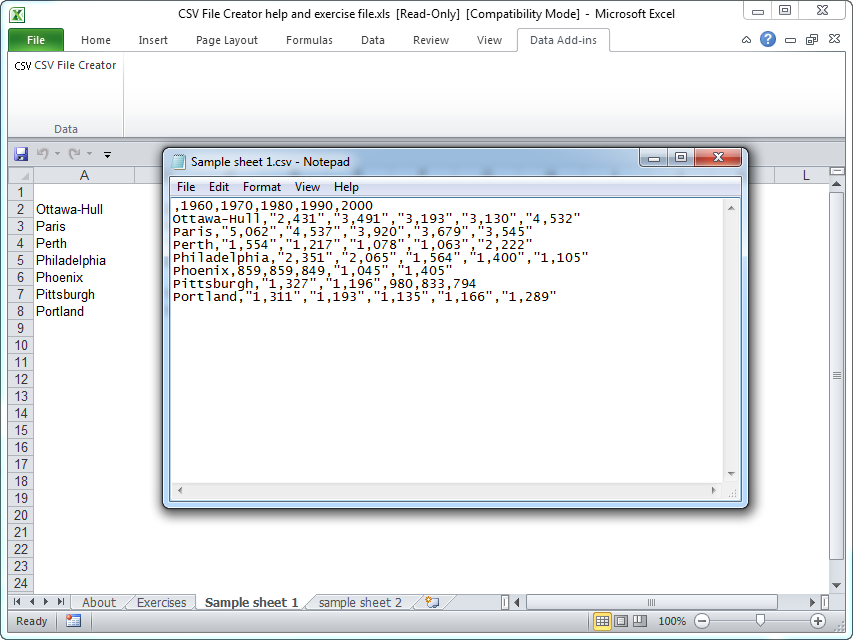
Task: Open the Sample sheet 1 tab
Action: point(251,602)
